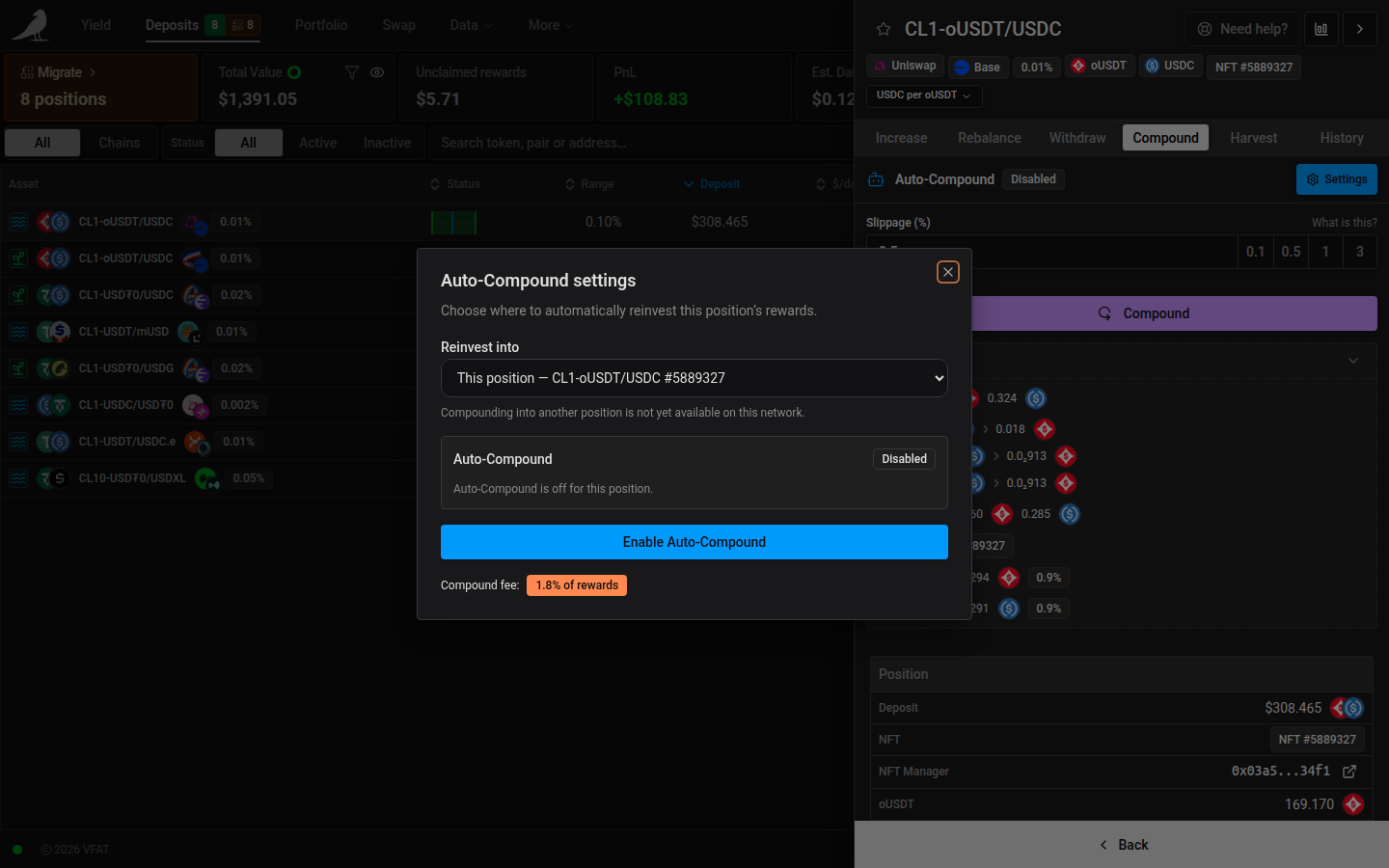
Task: Click the Migrate 8 positions card
Action: click(x=101, y=87)
